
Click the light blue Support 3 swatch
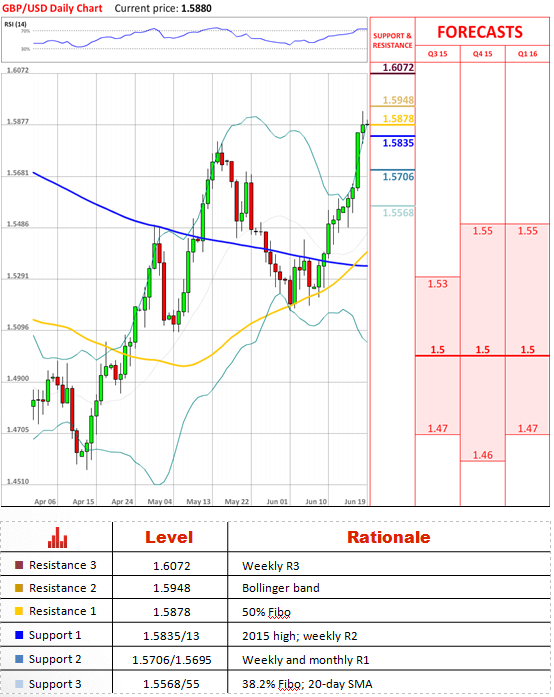click(x=19, y=684)
